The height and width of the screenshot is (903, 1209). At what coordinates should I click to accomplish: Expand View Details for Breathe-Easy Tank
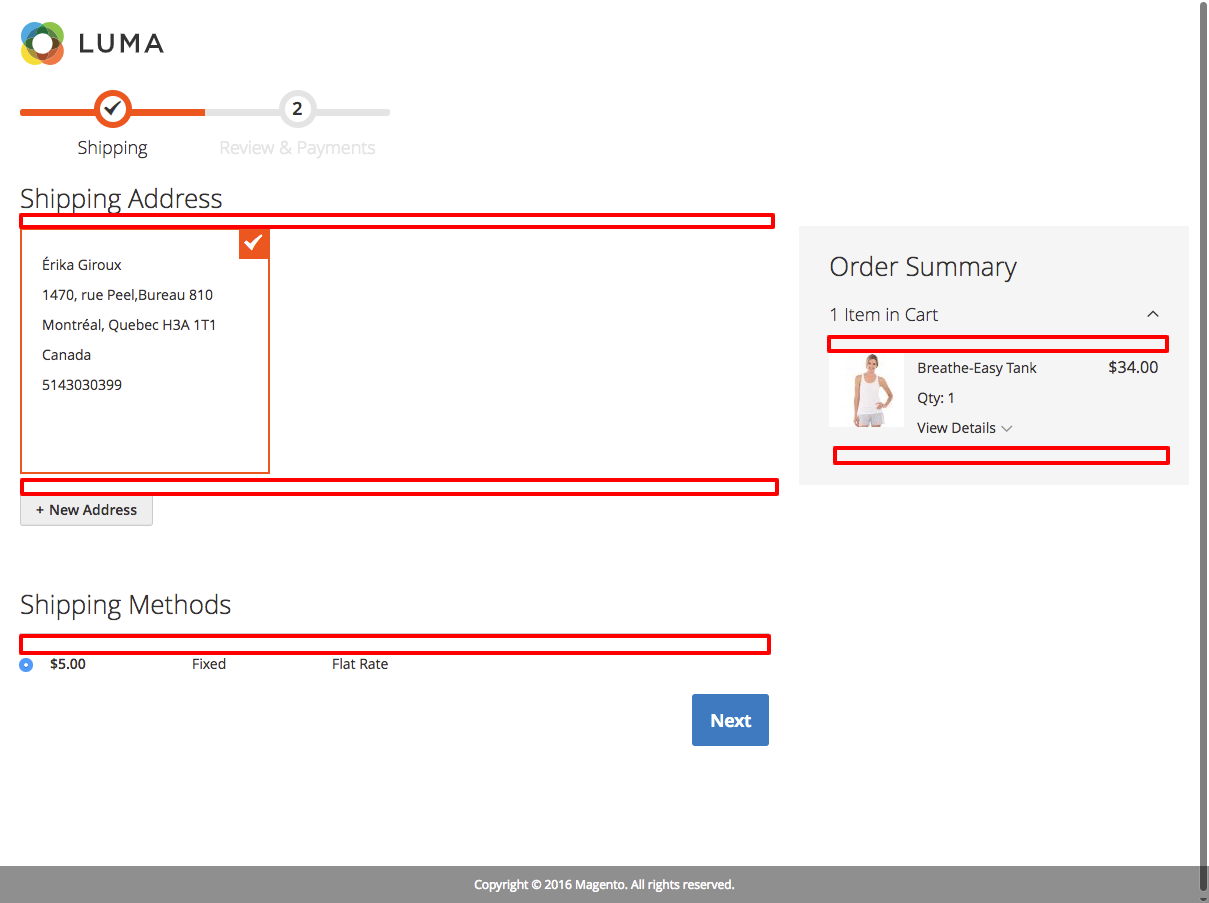[x=964, y=428]
